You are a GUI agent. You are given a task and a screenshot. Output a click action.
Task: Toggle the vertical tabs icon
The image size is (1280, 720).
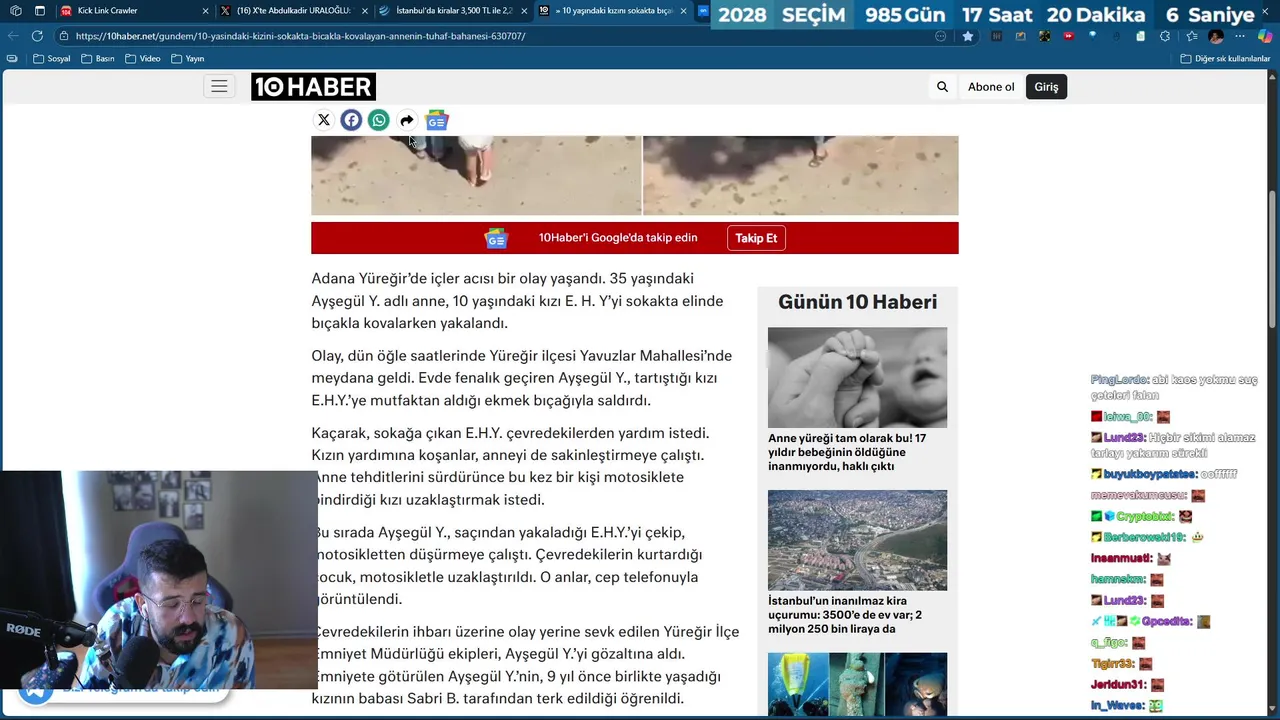coord(40,11)
